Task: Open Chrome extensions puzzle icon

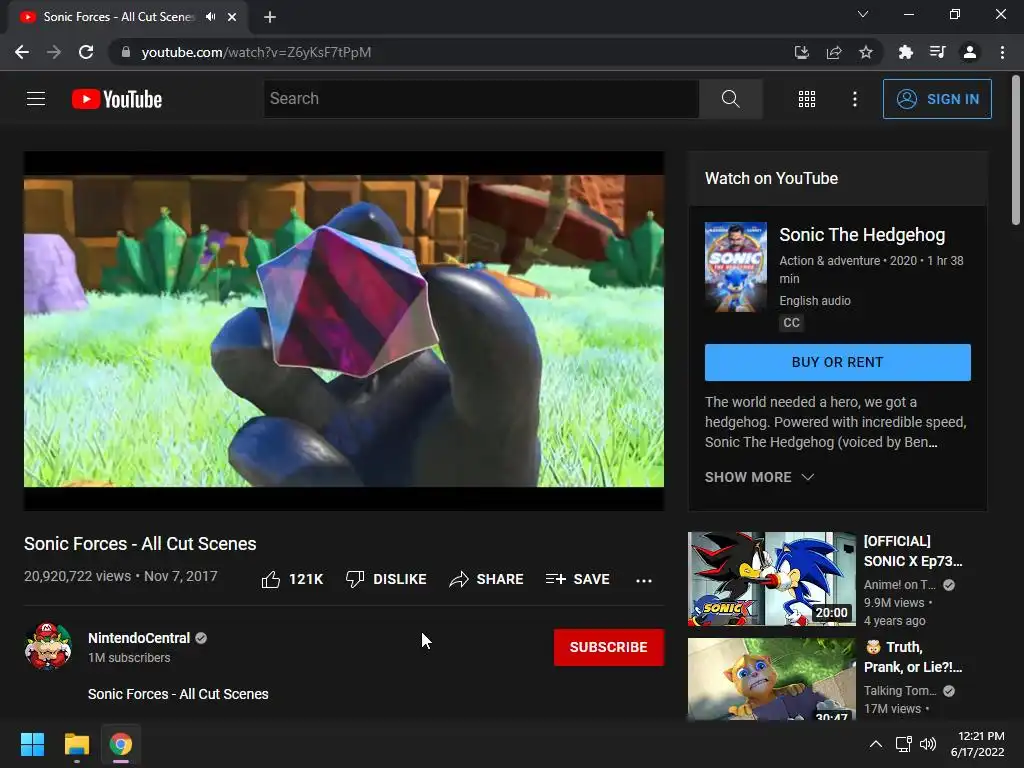Action: [905, 52]
